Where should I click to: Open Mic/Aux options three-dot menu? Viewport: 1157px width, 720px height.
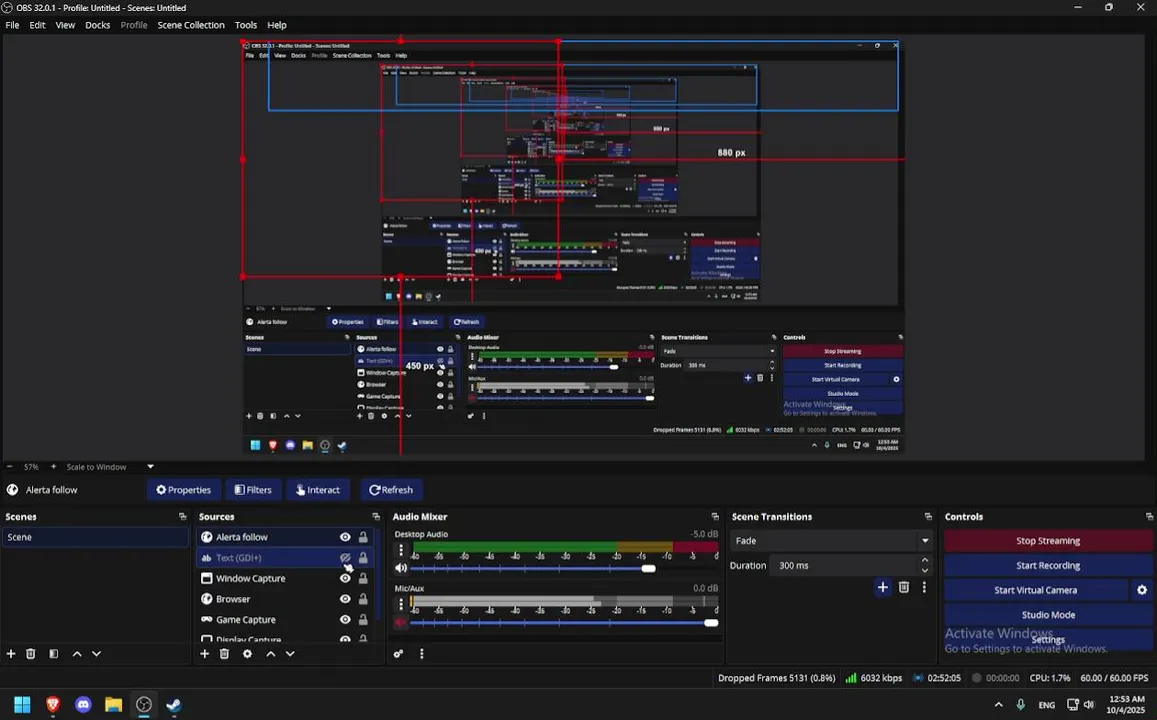pyautogui.click(x=401, y=604)
